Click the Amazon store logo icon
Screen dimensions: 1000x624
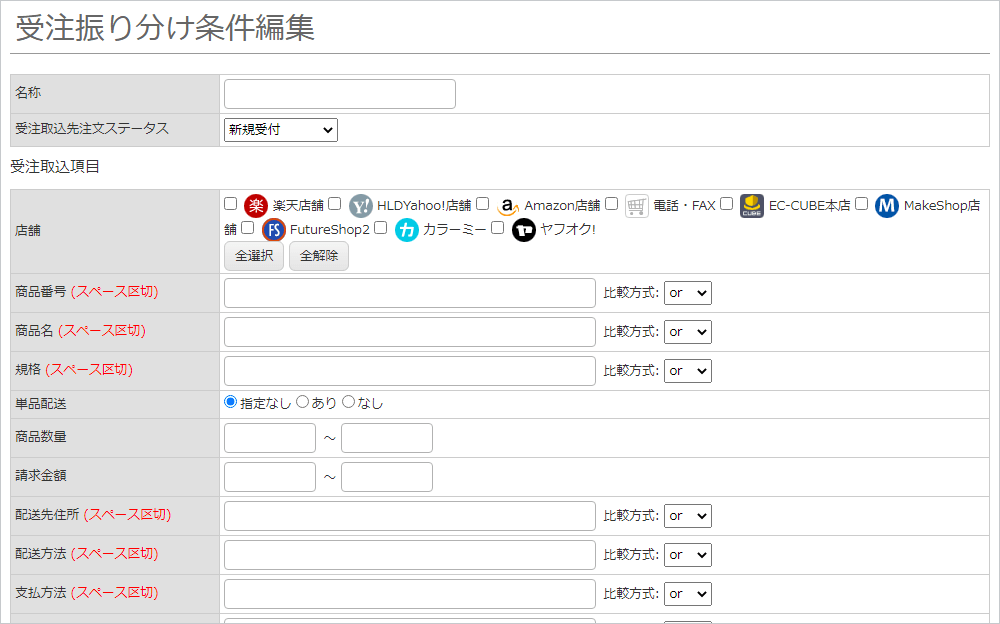[x=508, y=206]
